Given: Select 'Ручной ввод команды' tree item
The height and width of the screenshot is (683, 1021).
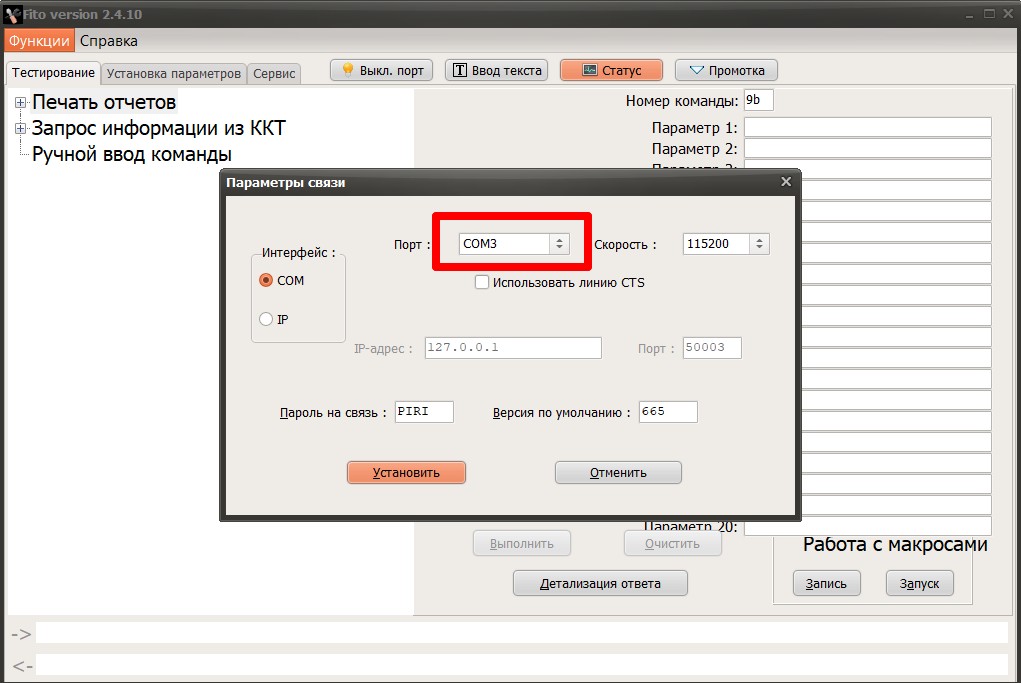Looking at the screenshot, I should (x=132, y=154).
